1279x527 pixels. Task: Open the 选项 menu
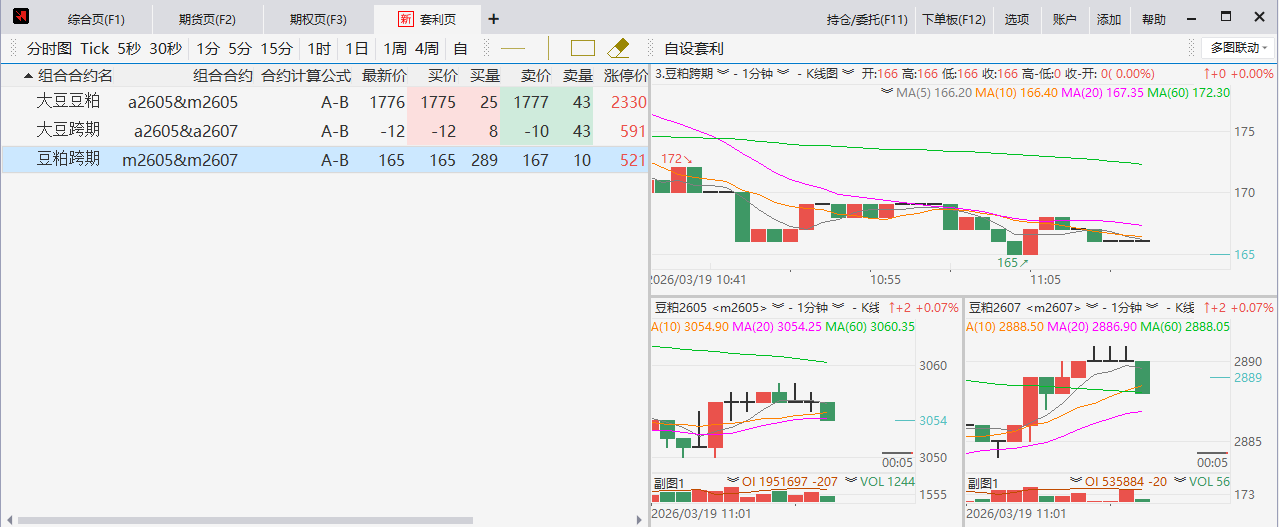tap(1016, 19)
